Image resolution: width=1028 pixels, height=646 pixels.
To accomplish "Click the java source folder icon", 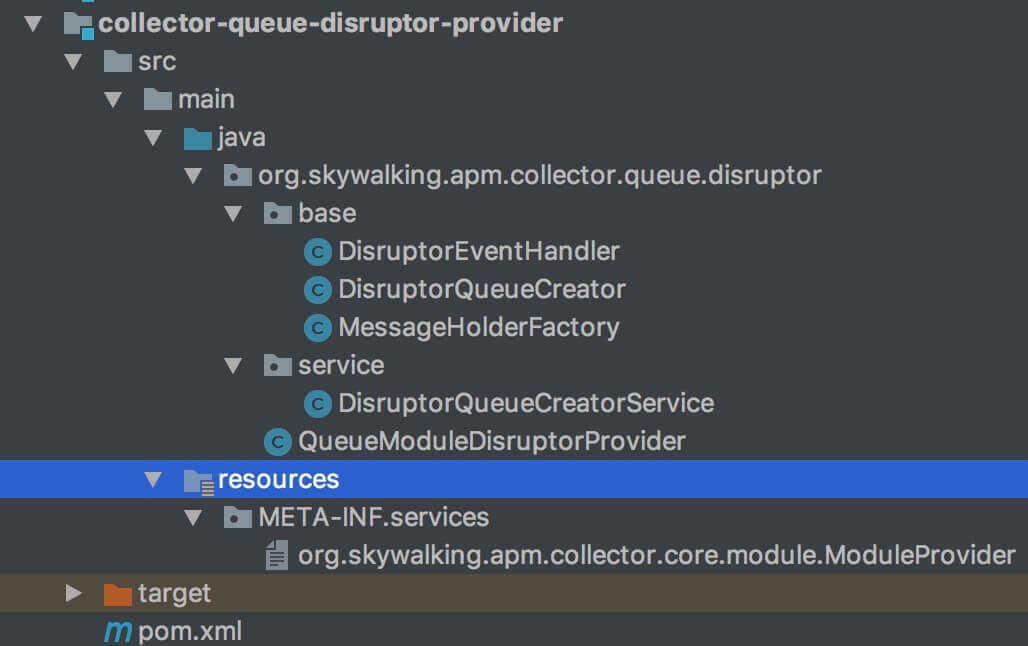I will coord(198,138).
